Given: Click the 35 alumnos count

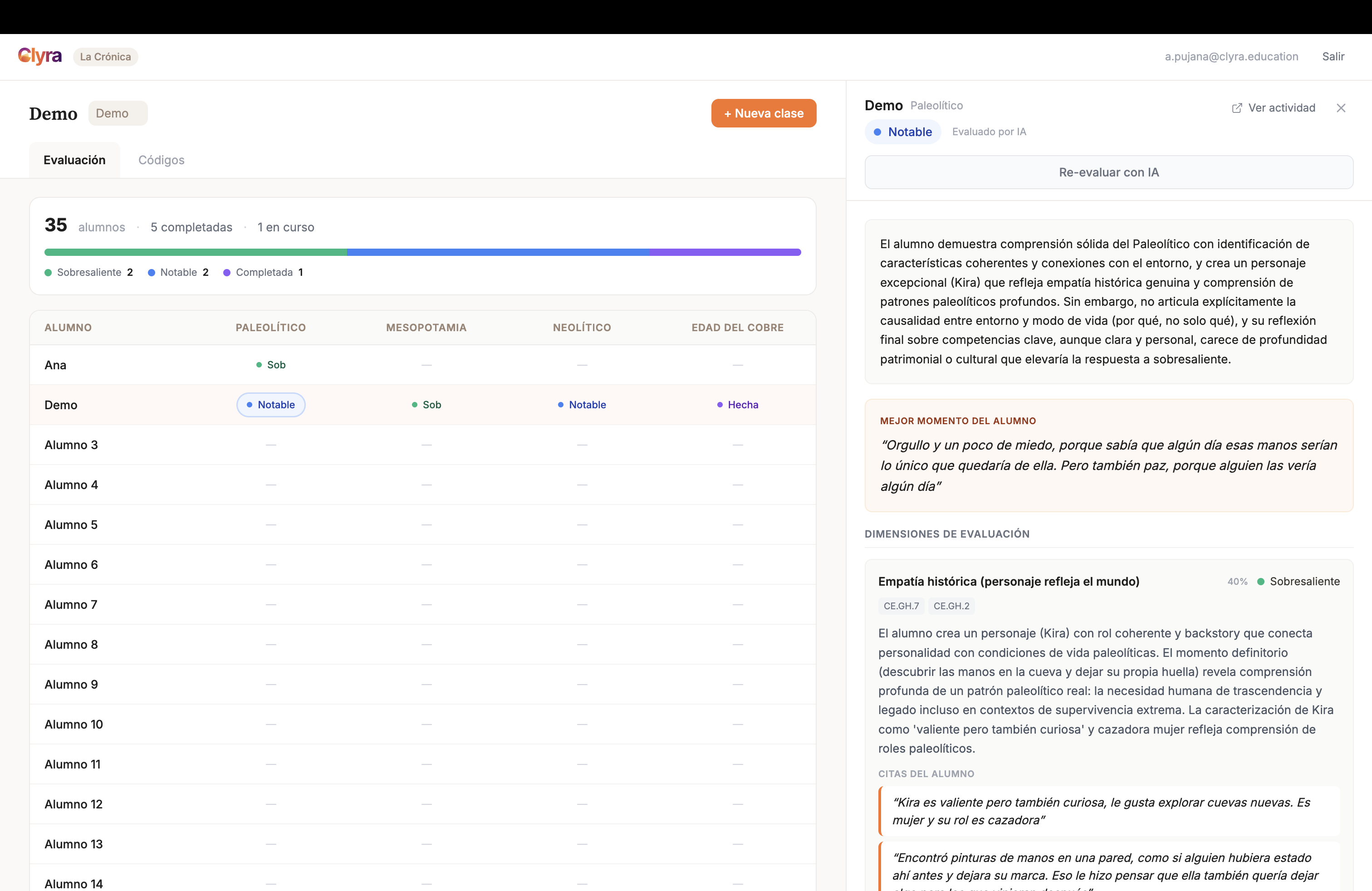Looking at the screenshot, I should (x=85, y=225).
